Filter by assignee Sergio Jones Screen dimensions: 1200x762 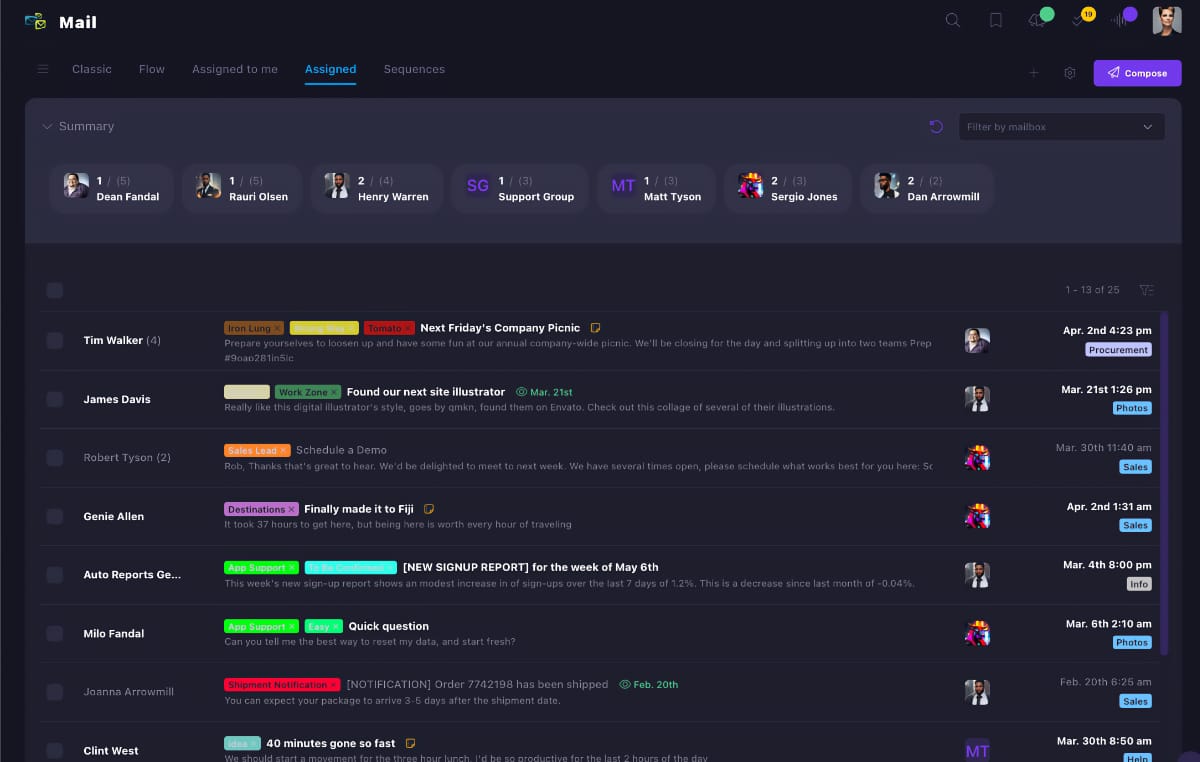click(x=787, y=188)
